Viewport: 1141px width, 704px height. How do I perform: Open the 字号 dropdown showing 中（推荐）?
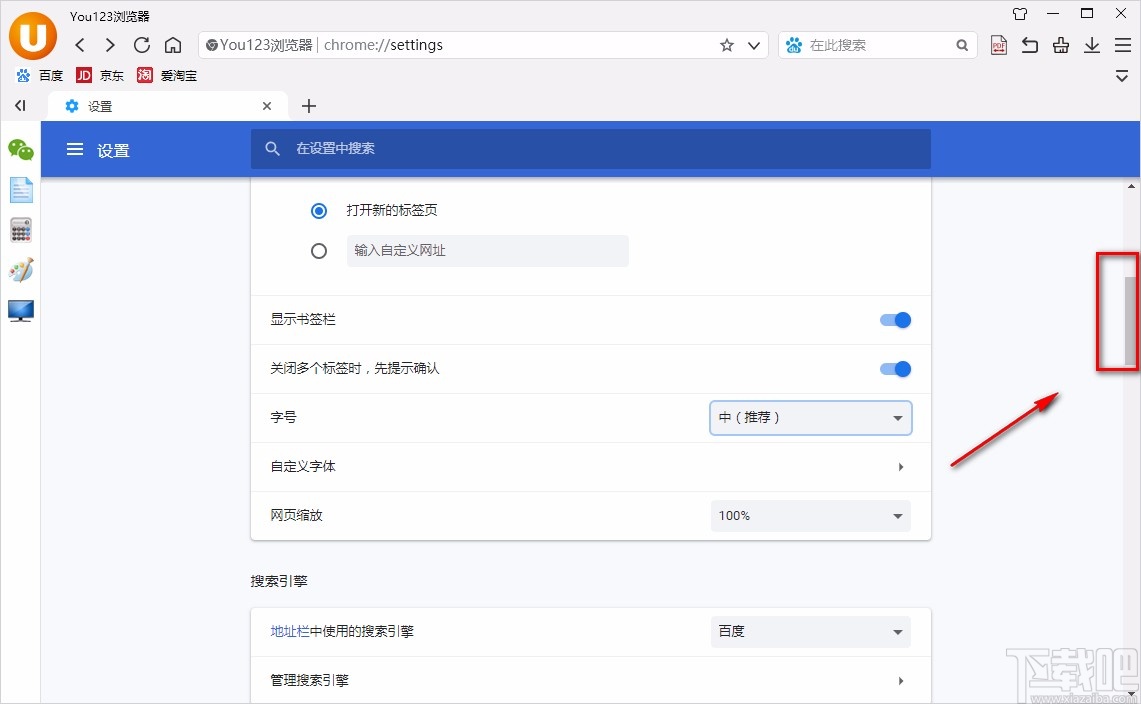[x=810, y=417]
